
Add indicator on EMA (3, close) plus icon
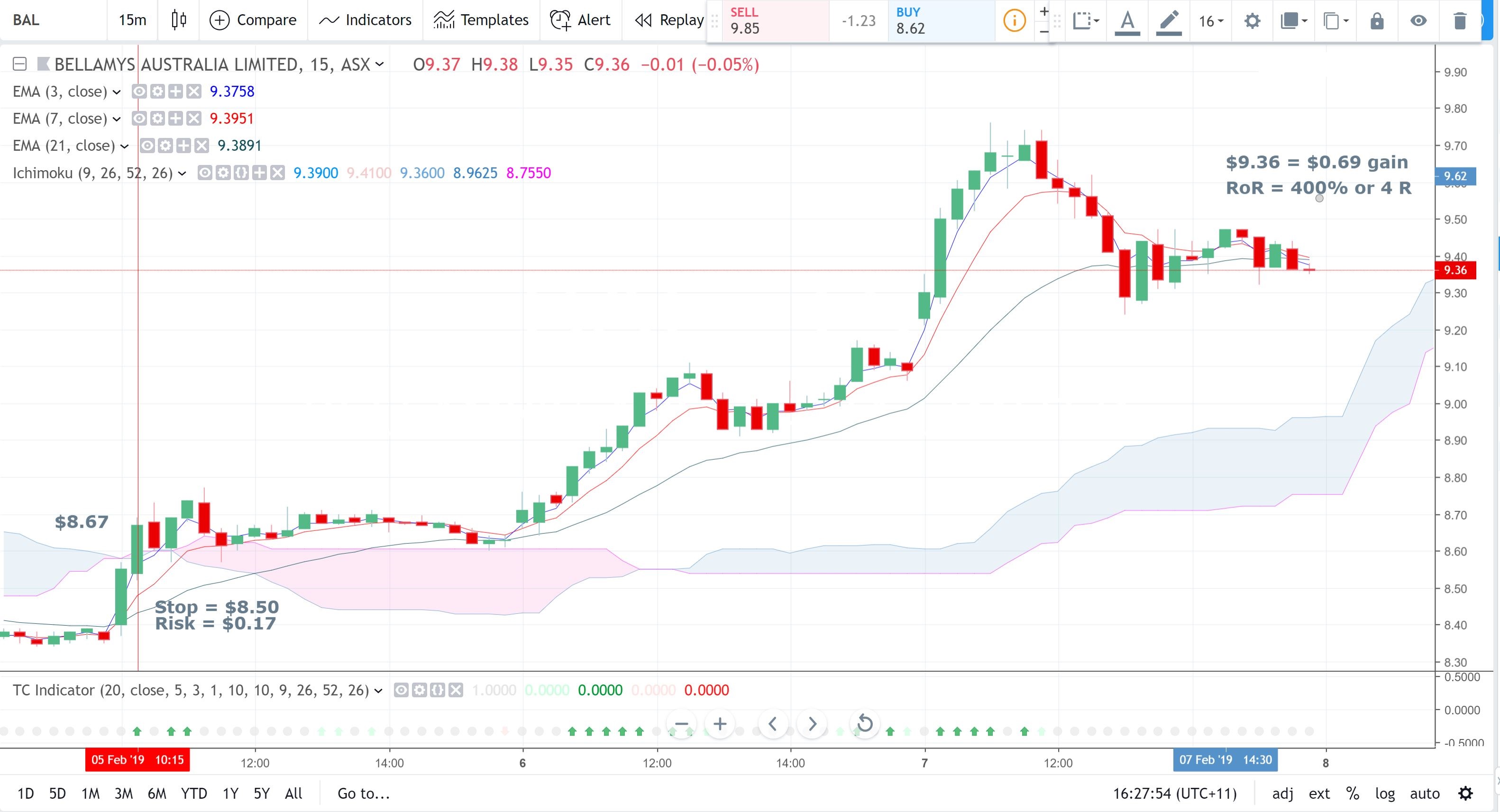click(x=175, y=91)
